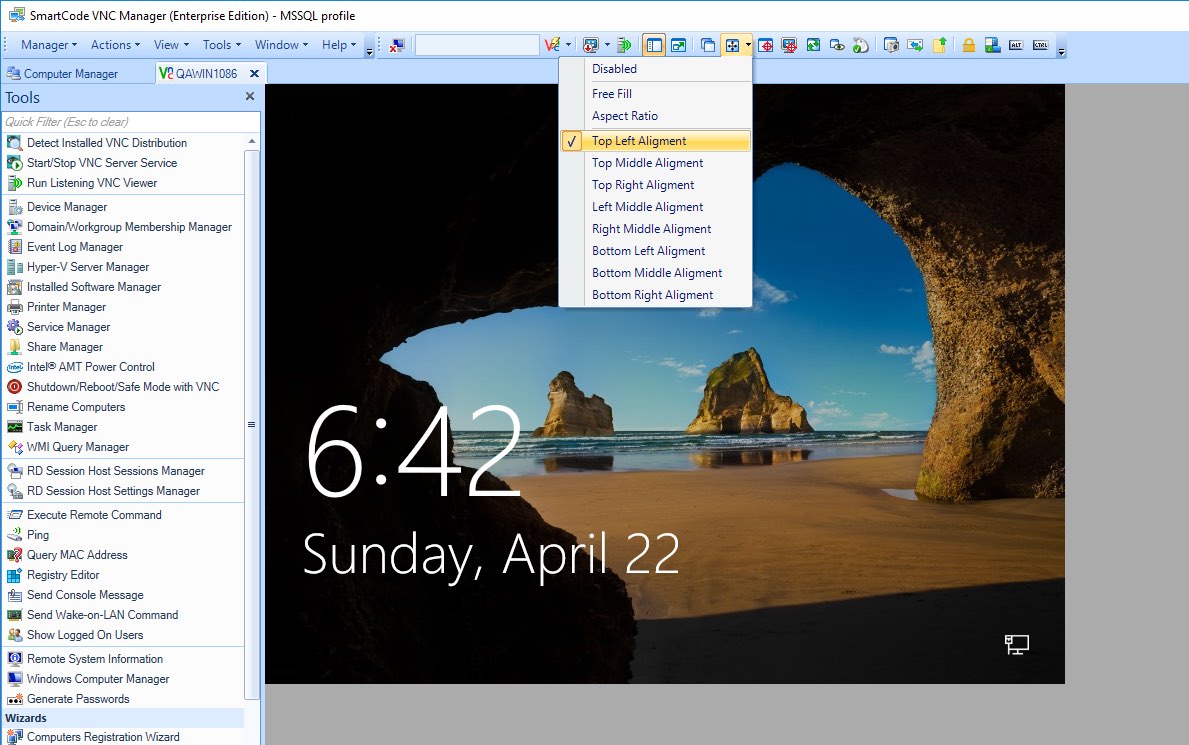
Task: Launch the Computers Registration Wizard
Action: (x=103, y=736)
